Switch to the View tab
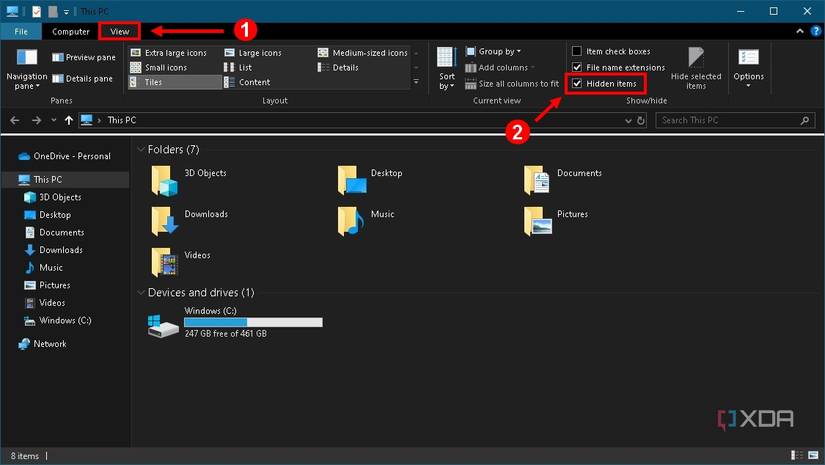Image resolution: width=825 pixels, height=465 pixels. coord(119,32)
